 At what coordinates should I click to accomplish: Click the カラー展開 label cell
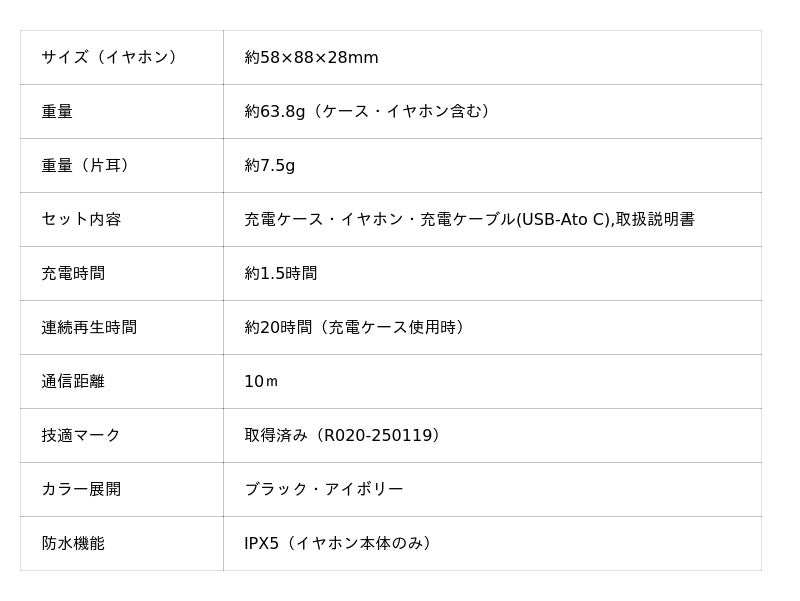tap(81, 490)
